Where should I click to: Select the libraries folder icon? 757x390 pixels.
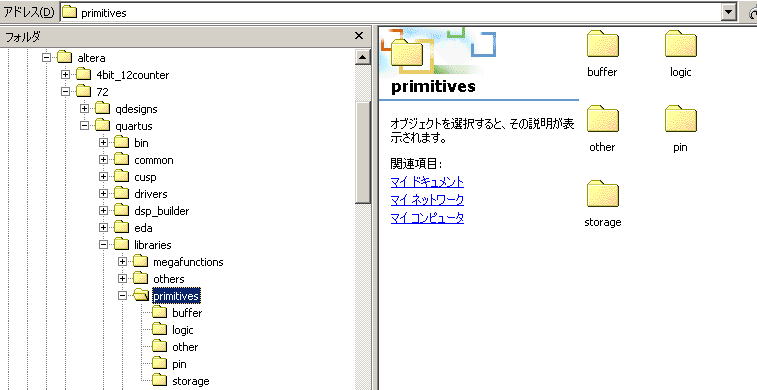coord(121,244)
